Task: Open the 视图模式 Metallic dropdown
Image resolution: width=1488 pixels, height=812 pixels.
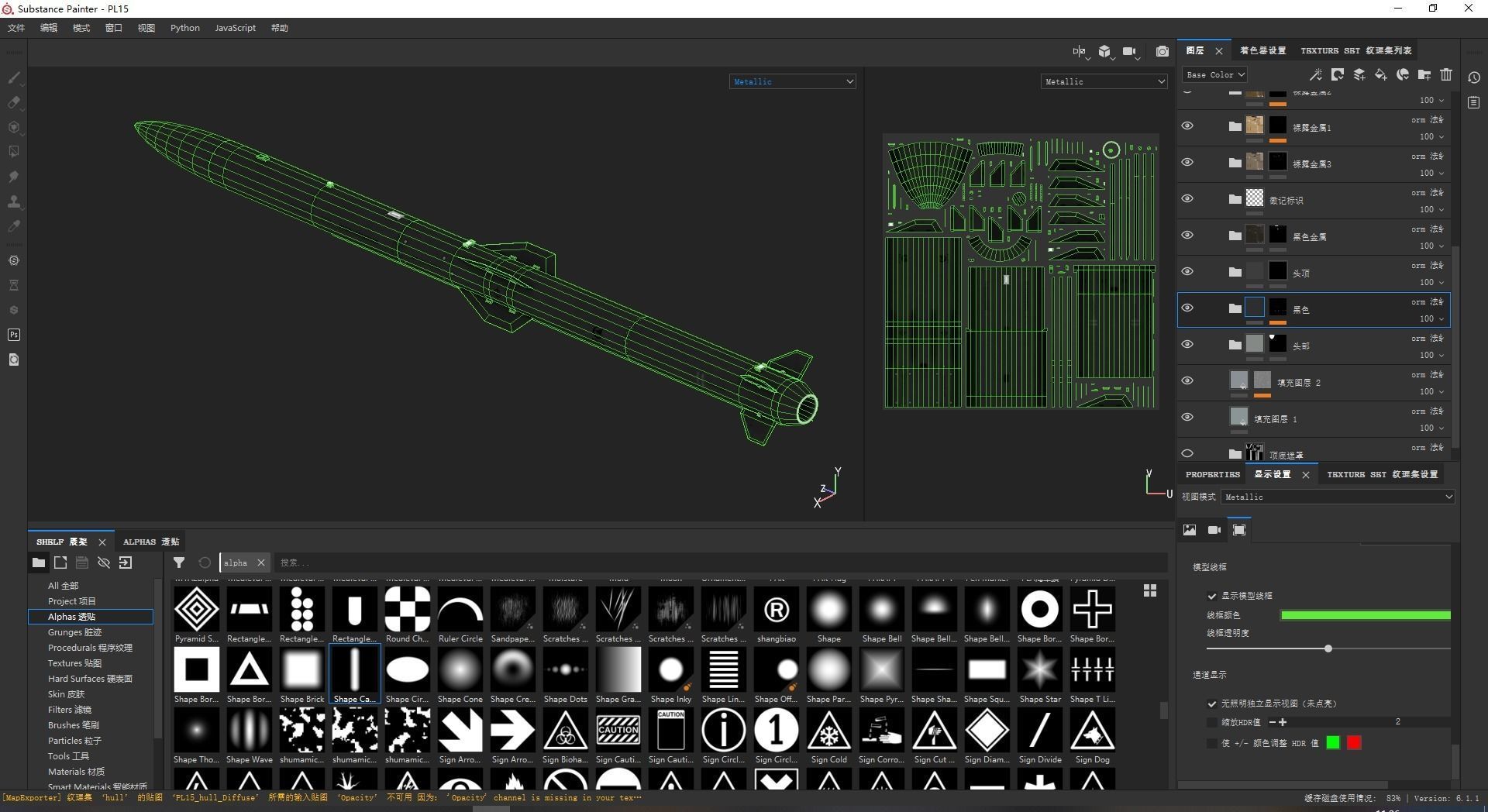Action: (1338, 497)
